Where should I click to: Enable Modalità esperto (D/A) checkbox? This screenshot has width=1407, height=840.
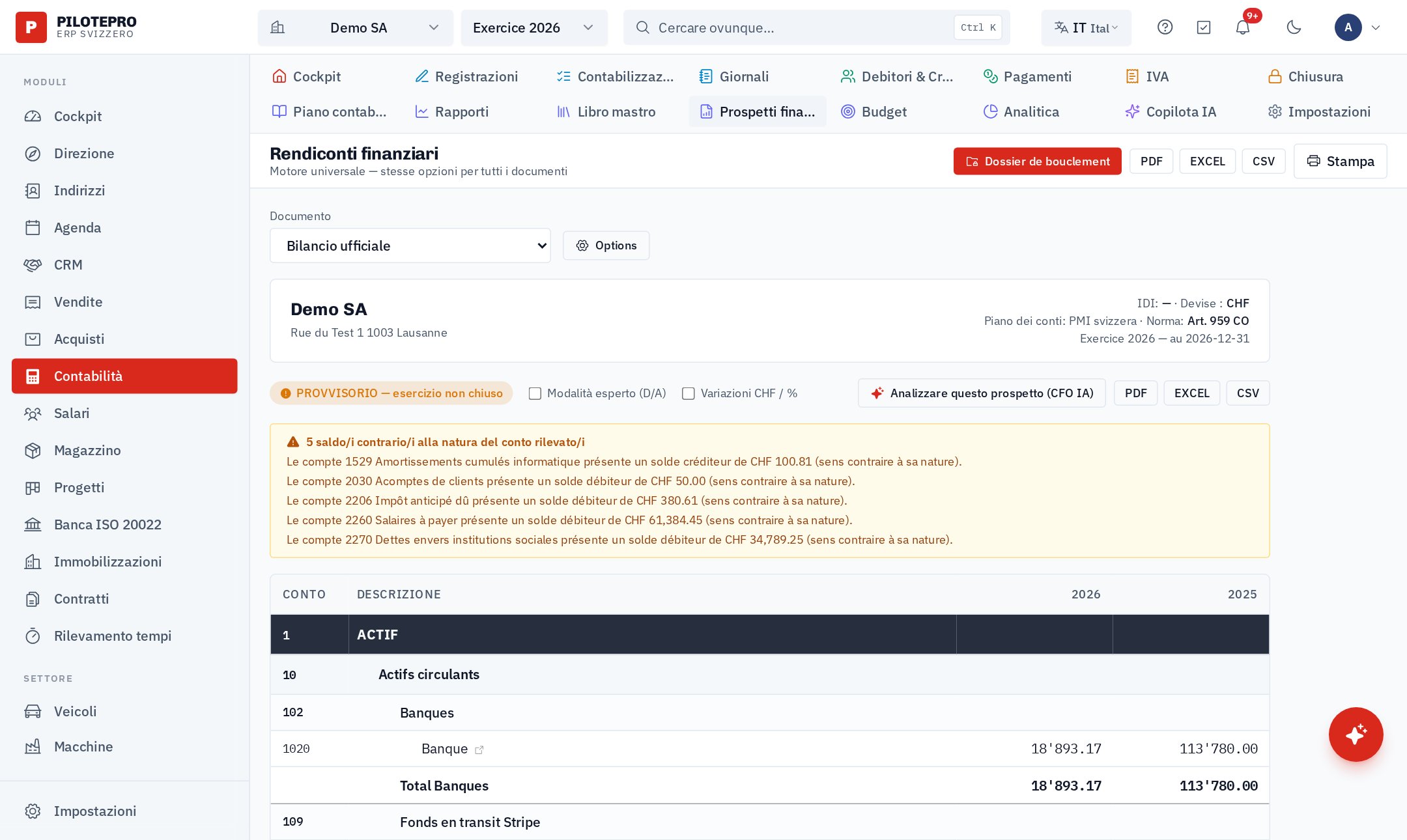535,393
